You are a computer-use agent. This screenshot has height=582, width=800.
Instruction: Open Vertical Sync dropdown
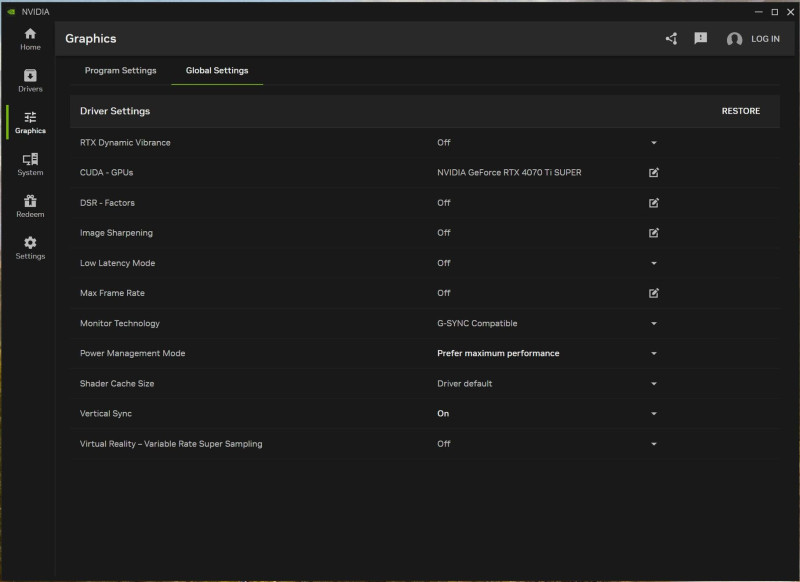click(654, 413)
